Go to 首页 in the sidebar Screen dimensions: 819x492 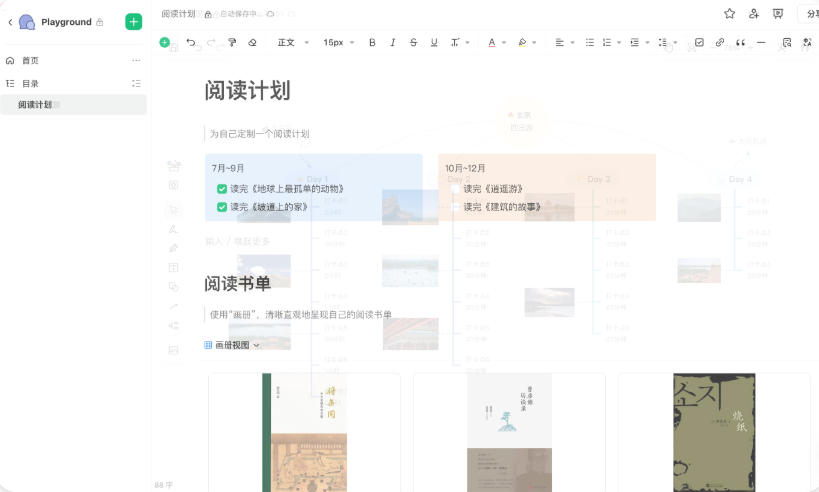point(30,61)
